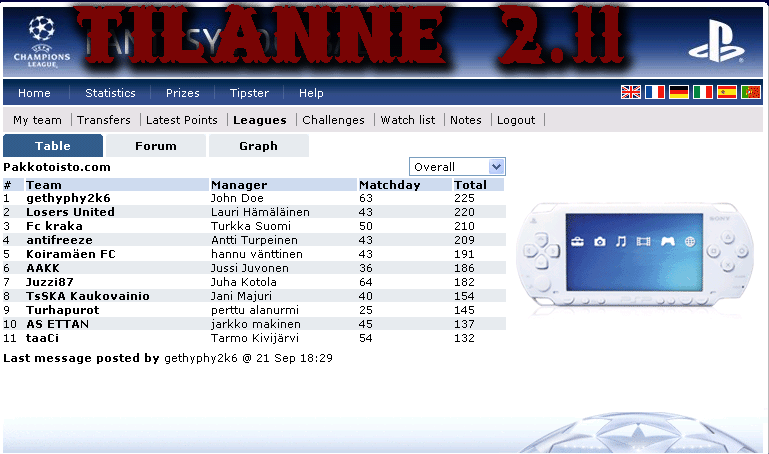This screenshot has height=454, width=769.
Task: Switch to the Forum tab
Action: pos(156,146)
